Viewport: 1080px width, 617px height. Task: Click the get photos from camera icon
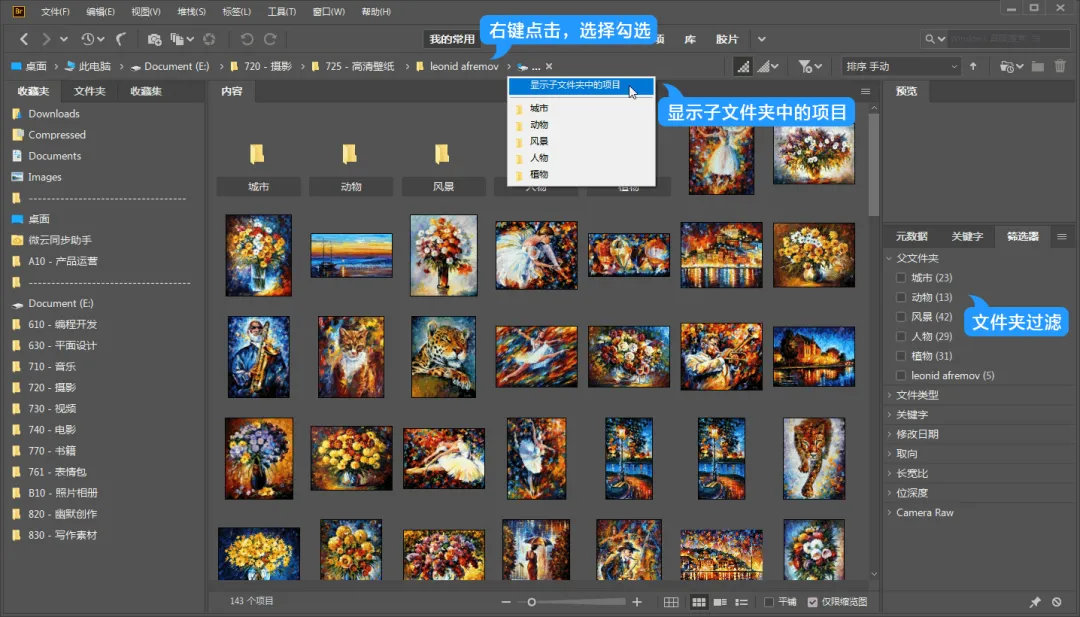[x=154, y=39]
